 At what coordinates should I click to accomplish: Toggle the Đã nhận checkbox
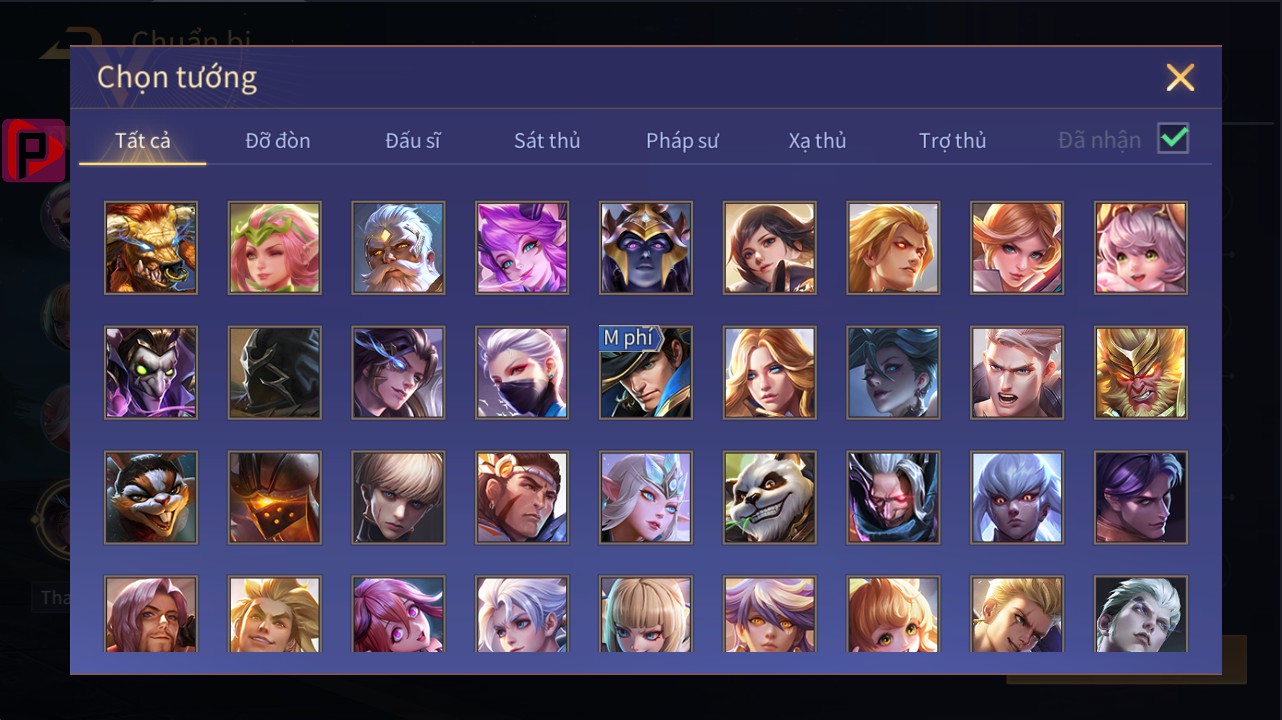coord(1173,139)
